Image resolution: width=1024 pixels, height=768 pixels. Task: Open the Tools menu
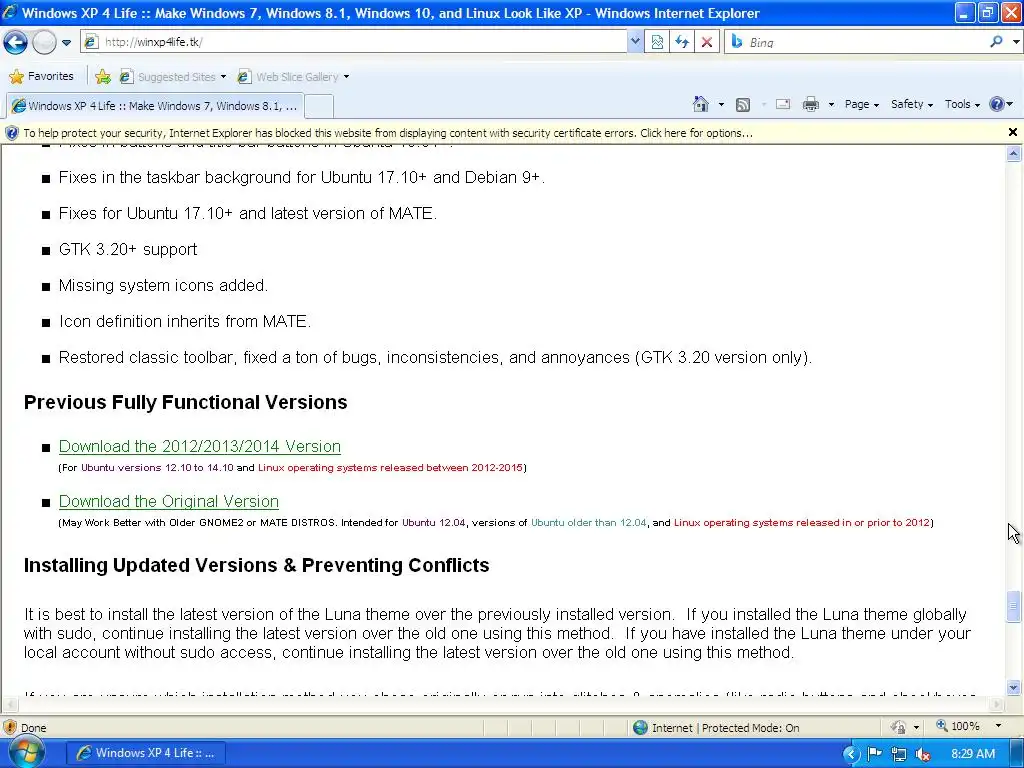pos(962,104)
